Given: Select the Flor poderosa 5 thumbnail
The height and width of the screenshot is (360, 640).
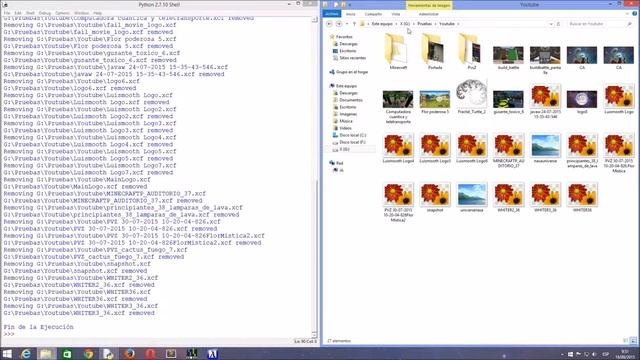Looking at the screenshot, I should (435, 99).
